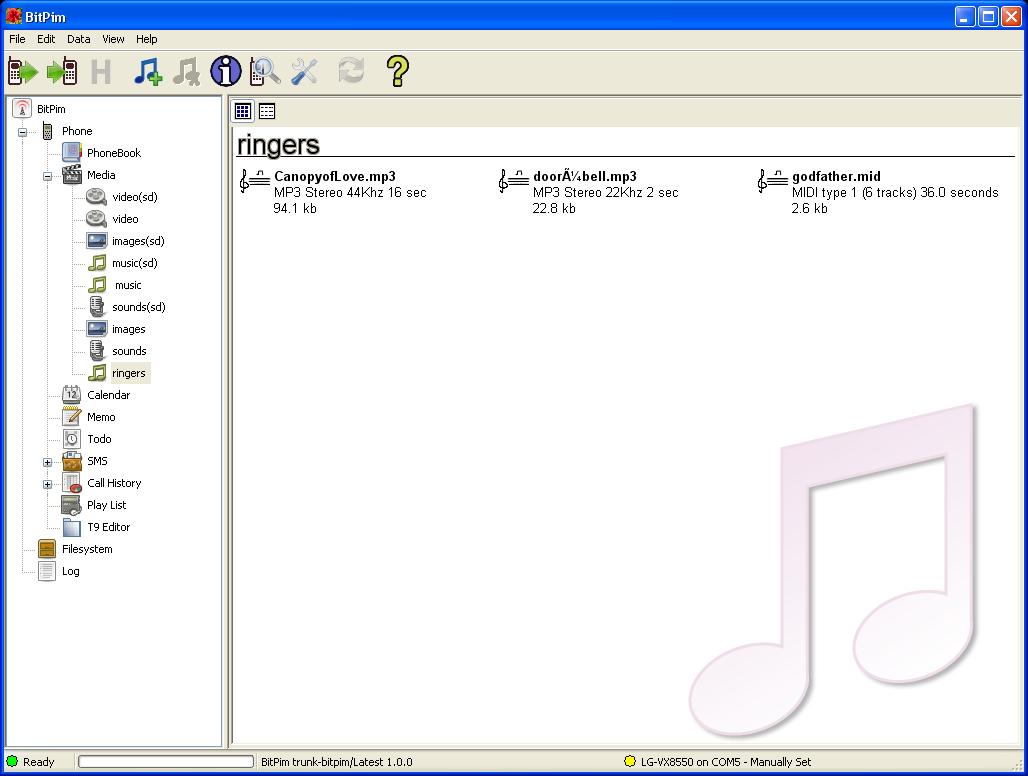This screenshot has height=776, width=1028.
Task: Click the SMS mailbox icon
Action: click(71, 461)
